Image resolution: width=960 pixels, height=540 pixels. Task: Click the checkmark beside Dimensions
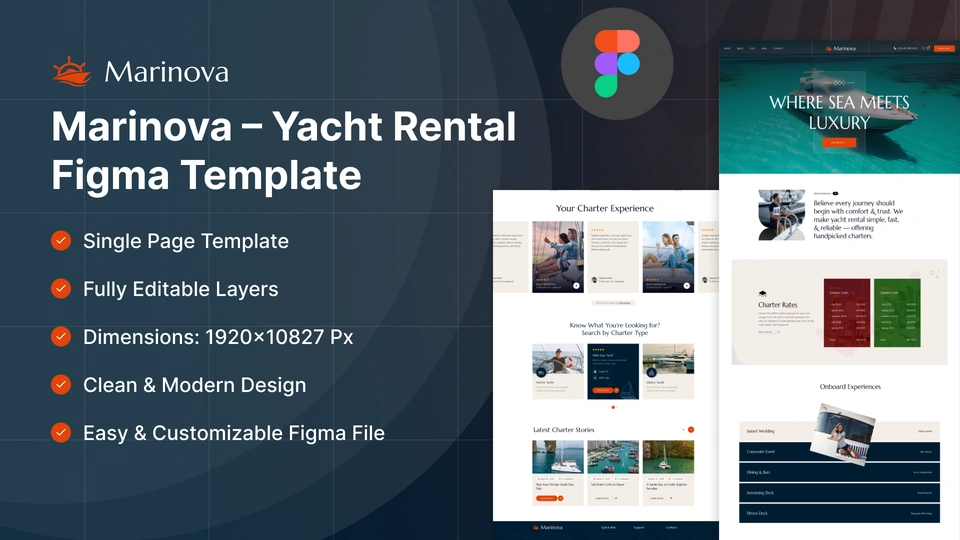pos(61,336)
